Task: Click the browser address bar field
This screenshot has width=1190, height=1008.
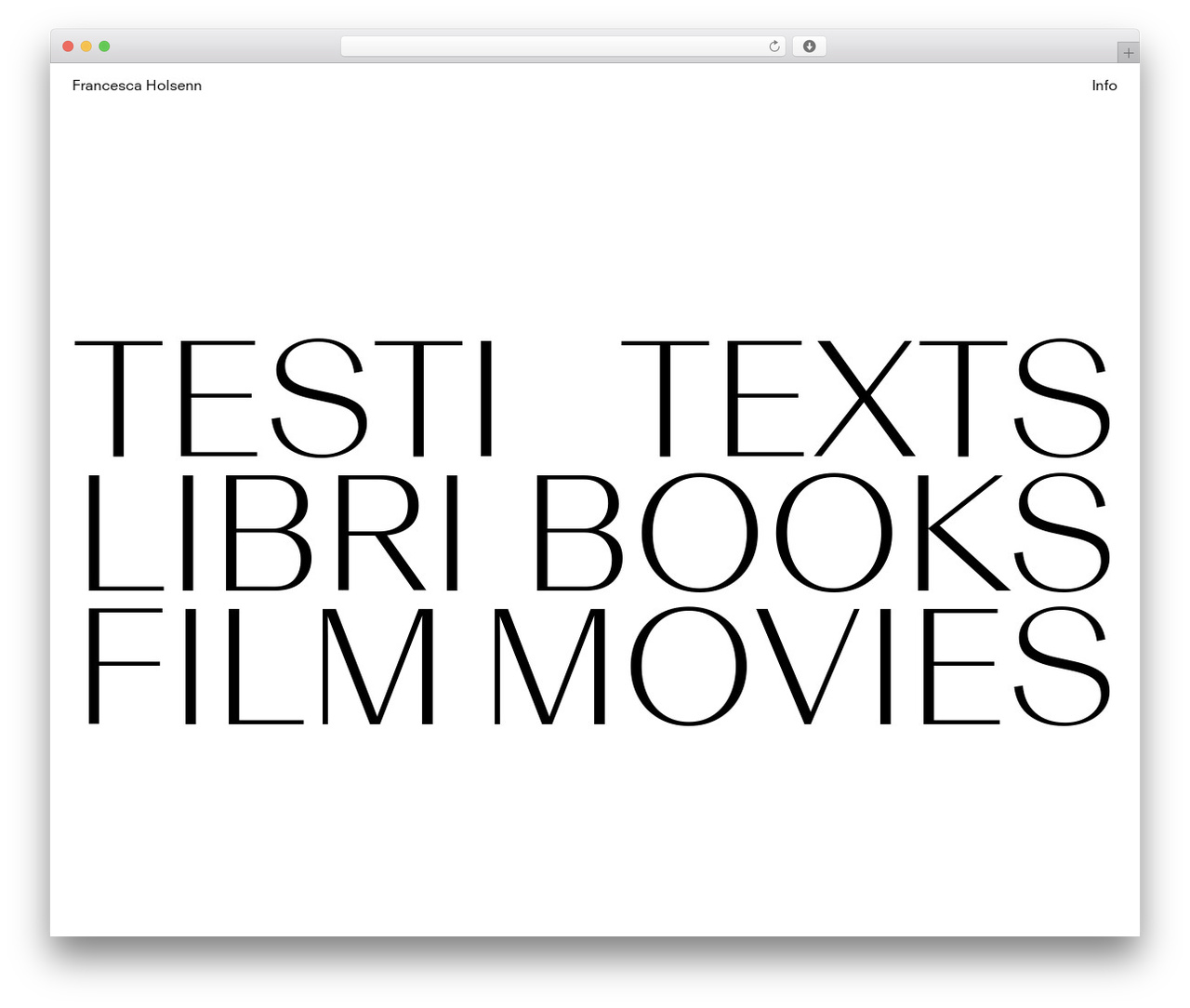Action: coord(563,46)
